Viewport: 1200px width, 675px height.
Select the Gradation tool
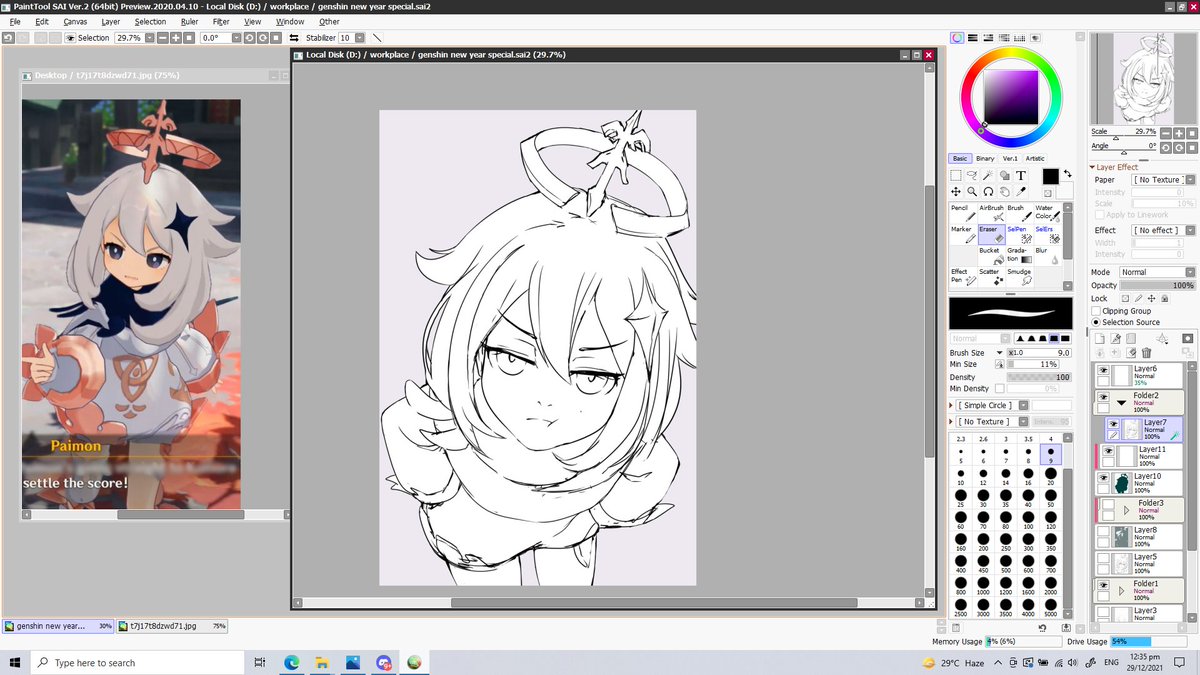point(1018,256)
